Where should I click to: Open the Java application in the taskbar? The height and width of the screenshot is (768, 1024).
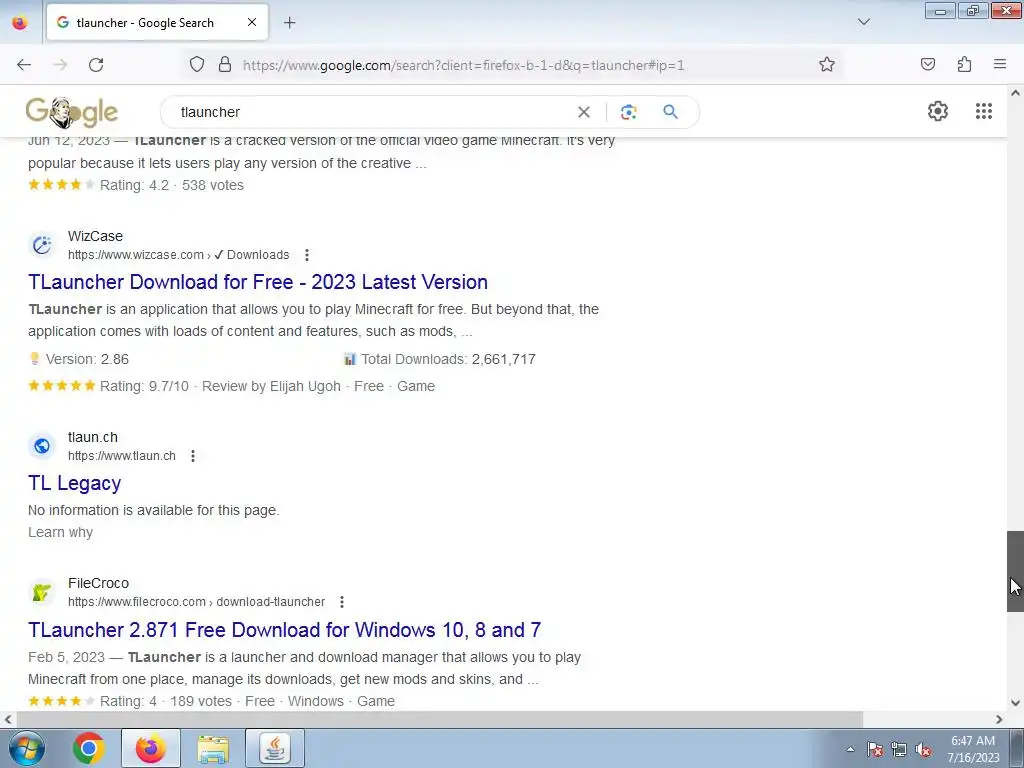pos(275,748)
